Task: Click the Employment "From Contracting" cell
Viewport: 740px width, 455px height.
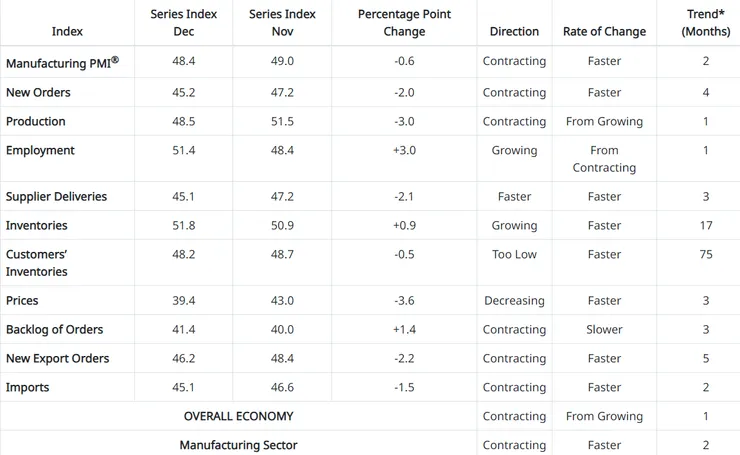Action: click(604, 159)
